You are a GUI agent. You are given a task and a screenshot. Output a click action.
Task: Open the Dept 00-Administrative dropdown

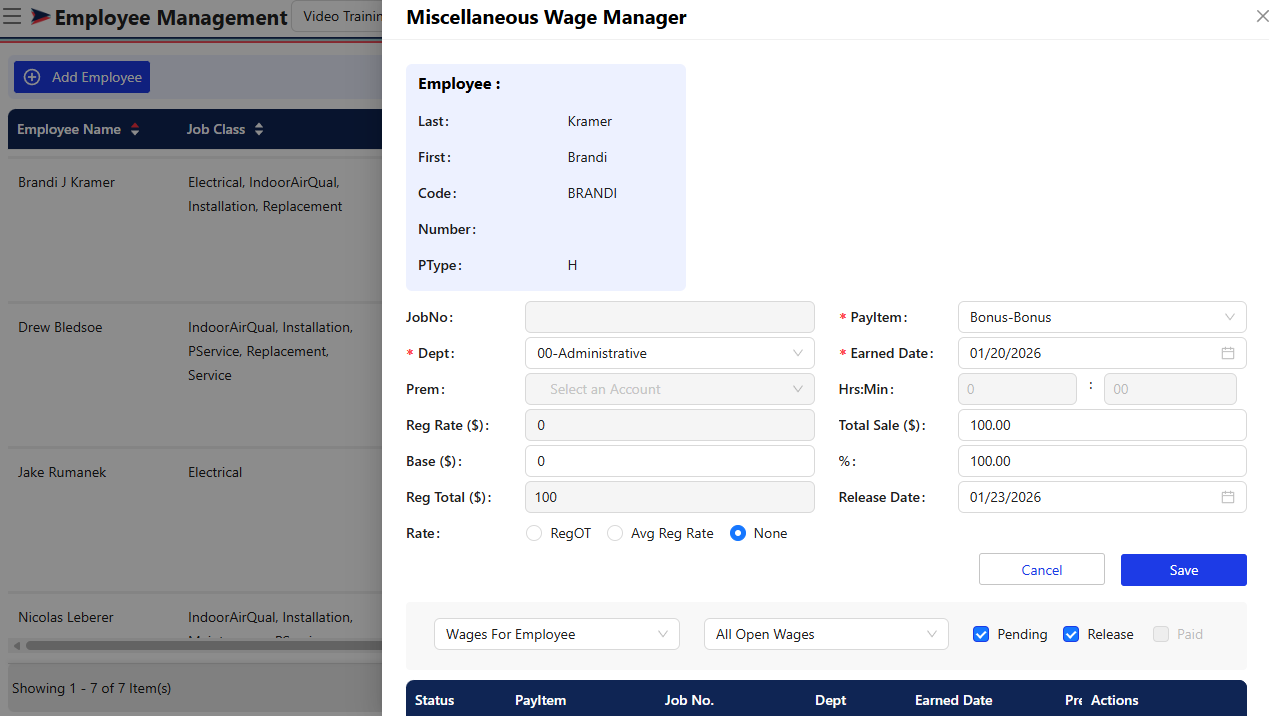(x=669, y=353)
